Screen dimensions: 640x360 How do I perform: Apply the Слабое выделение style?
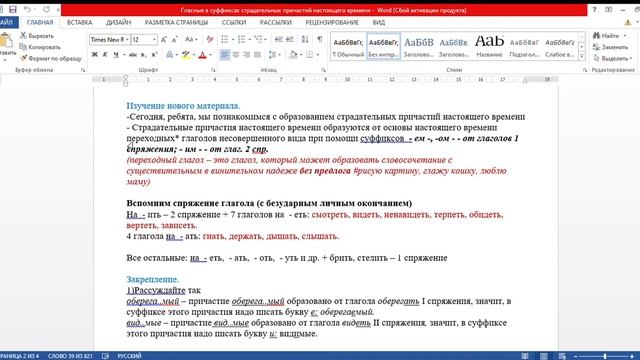[560, 47]
